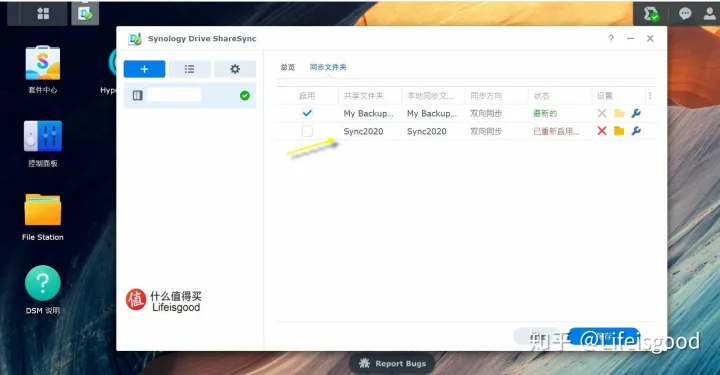Open column options menu in table header
720x375 pixels.
[x=650, y=95]
